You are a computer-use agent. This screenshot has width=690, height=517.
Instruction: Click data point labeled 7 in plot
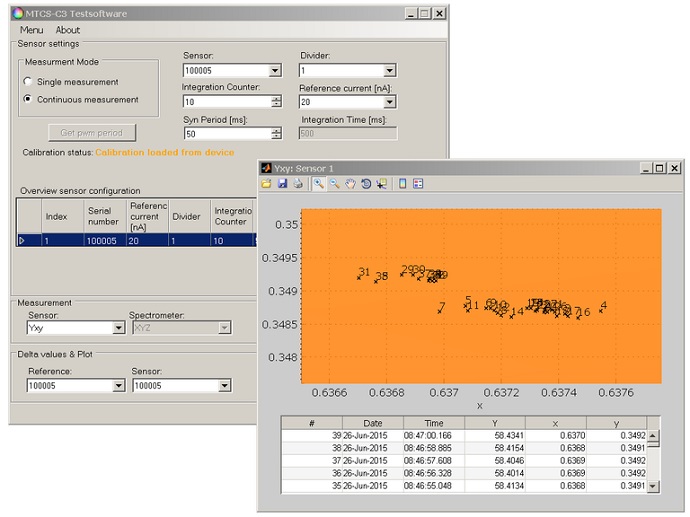click(x=440, y=312)
